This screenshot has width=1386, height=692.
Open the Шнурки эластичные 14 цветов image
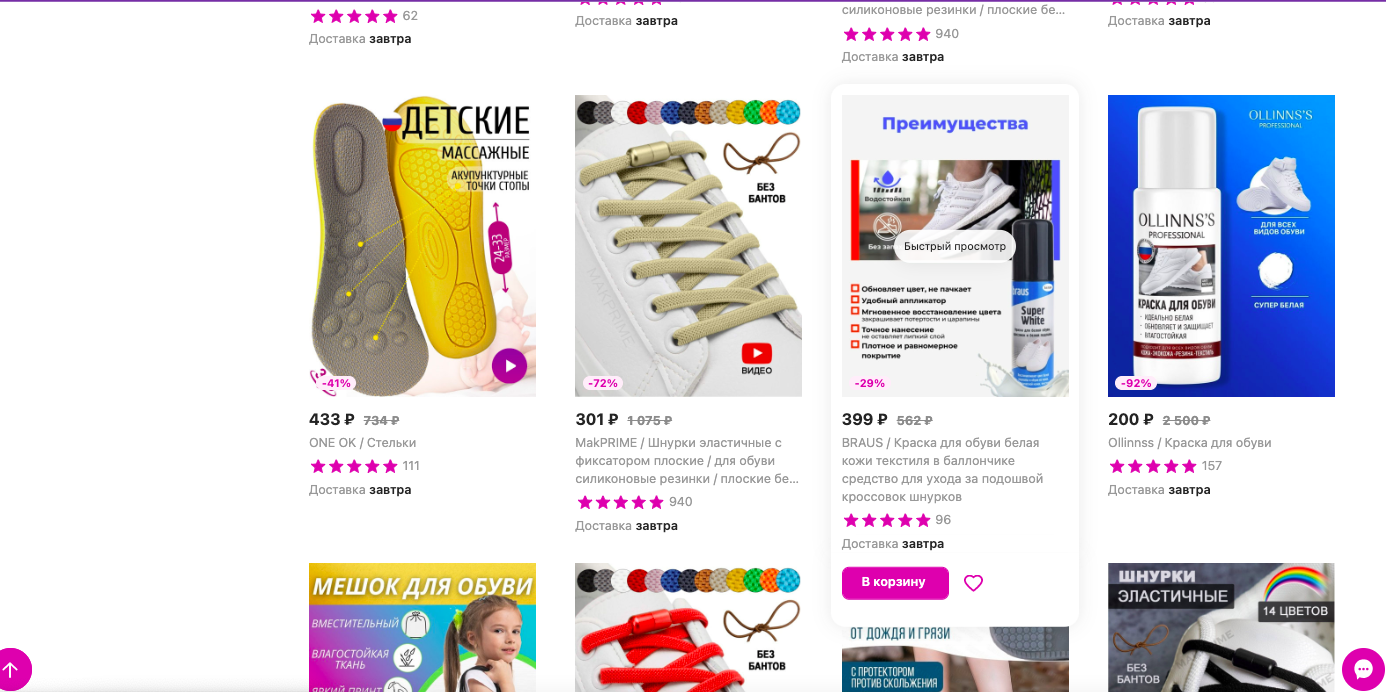point(1221,627)
